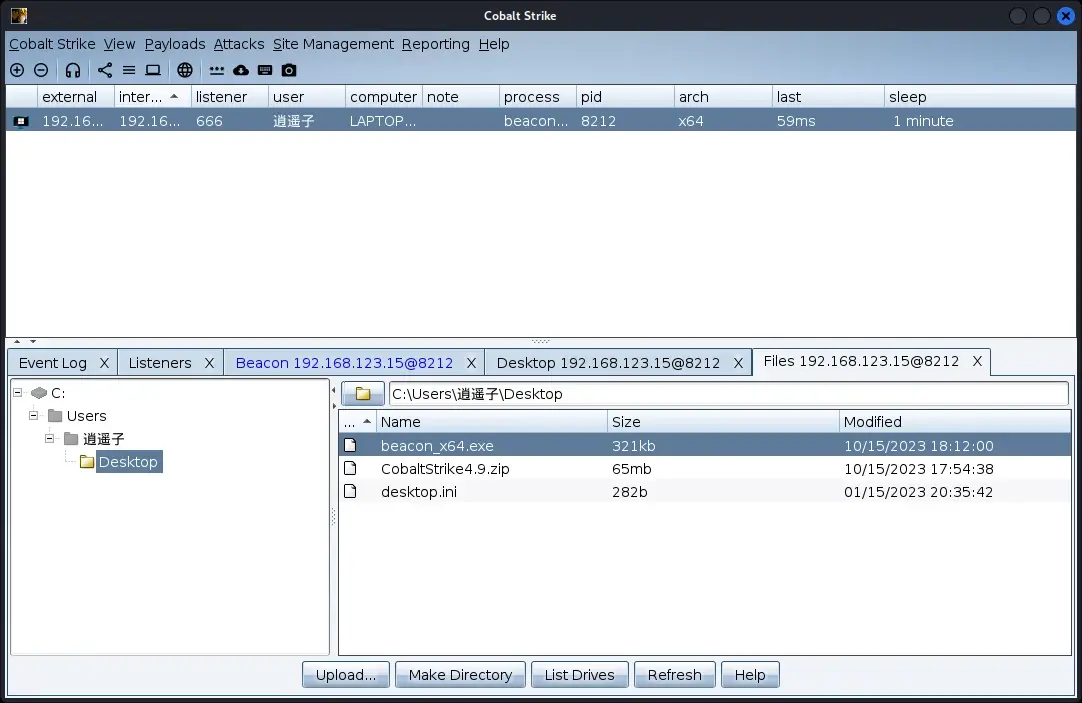Screen dimensions: 1082x703
Task: Collapse the Users folder in tree
Action: [x=33, y=415]
